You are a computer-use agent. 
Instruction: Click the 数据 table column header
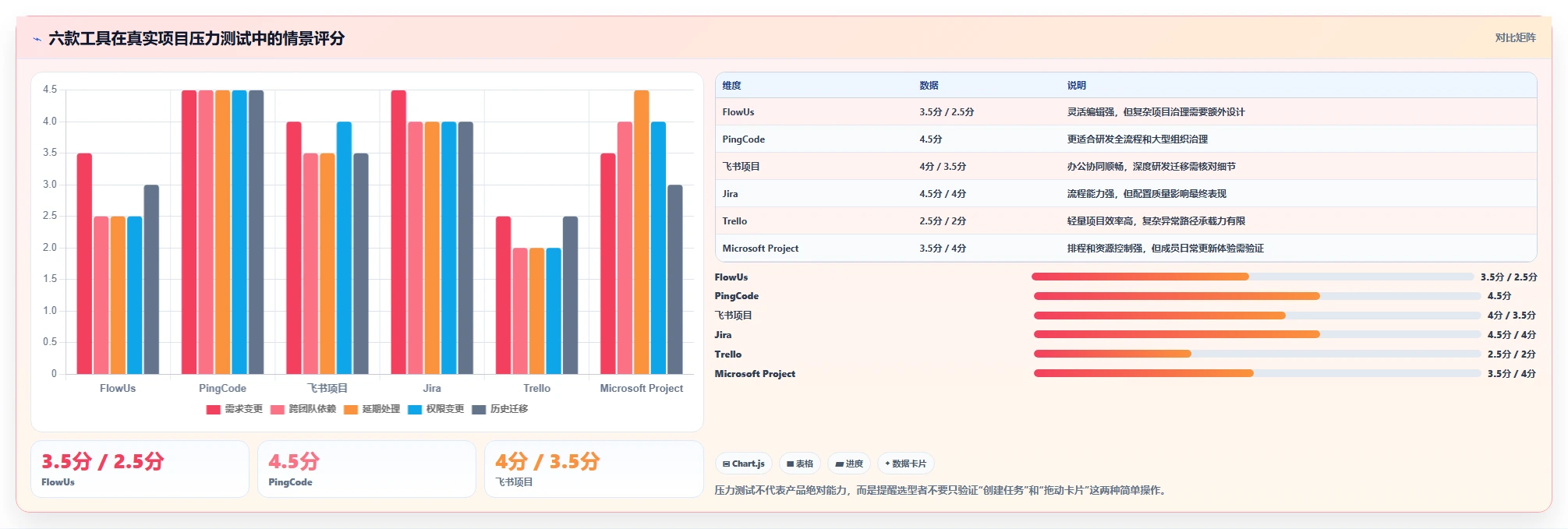pos(929,86)
